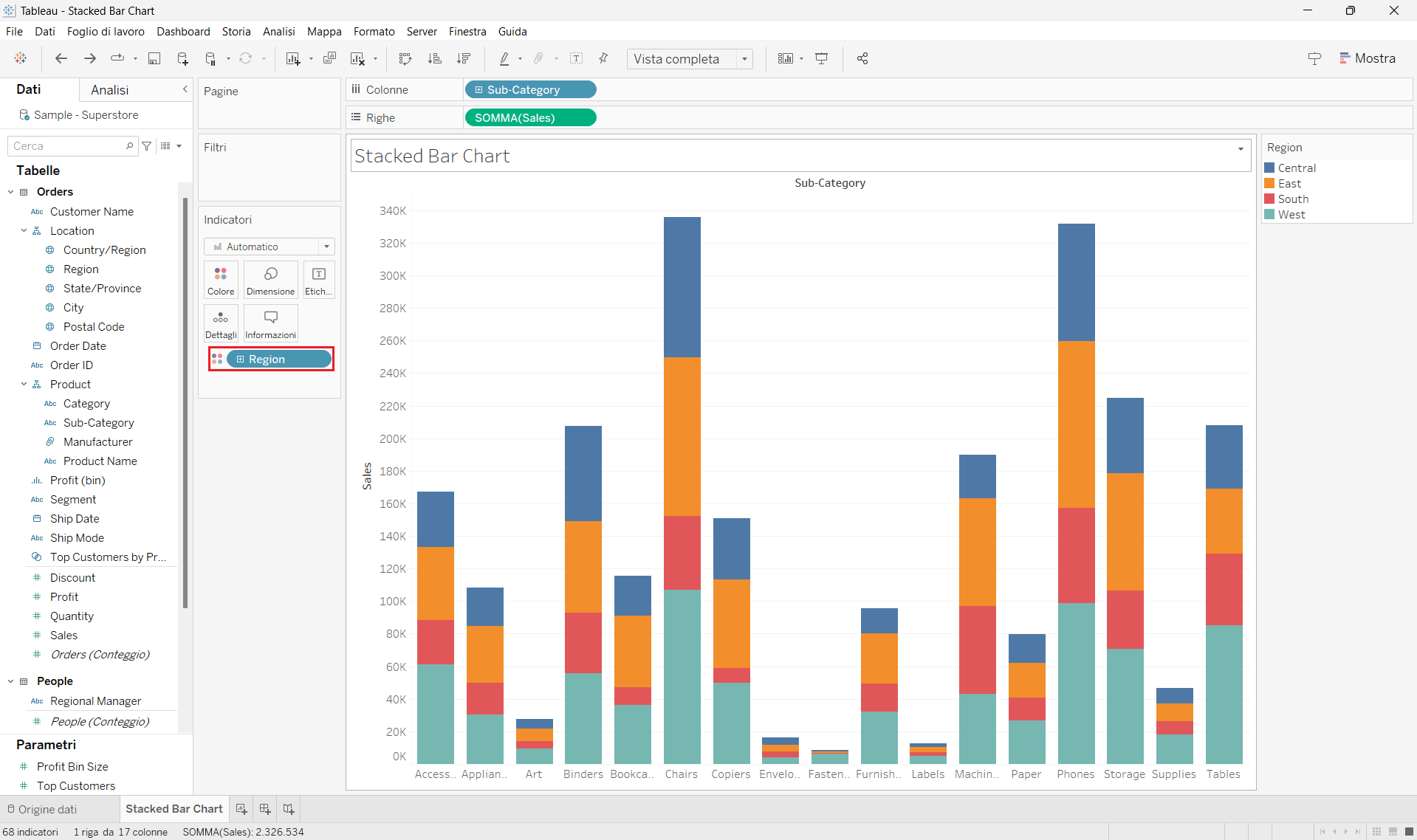Click the Undo arrow in the toolbar
Viewport: 1417px width, 840px height.
coord(61,58)
